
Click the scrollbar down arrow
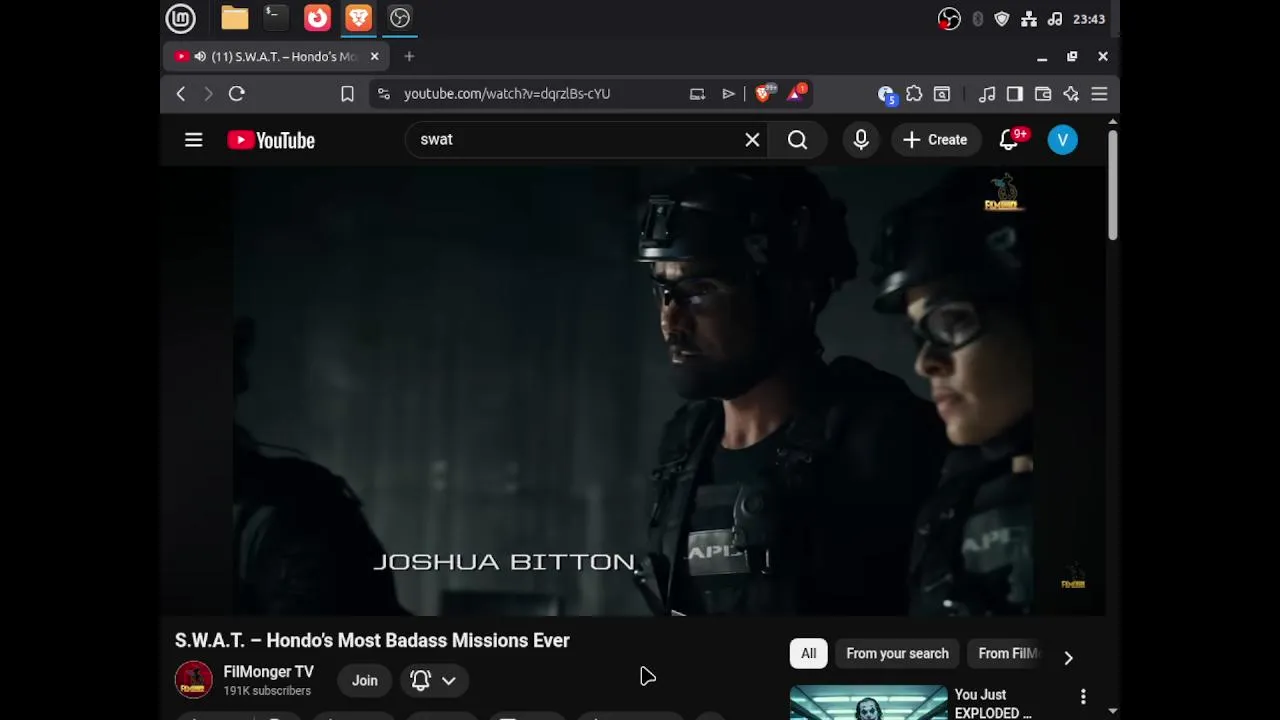tap(1113, 711)
